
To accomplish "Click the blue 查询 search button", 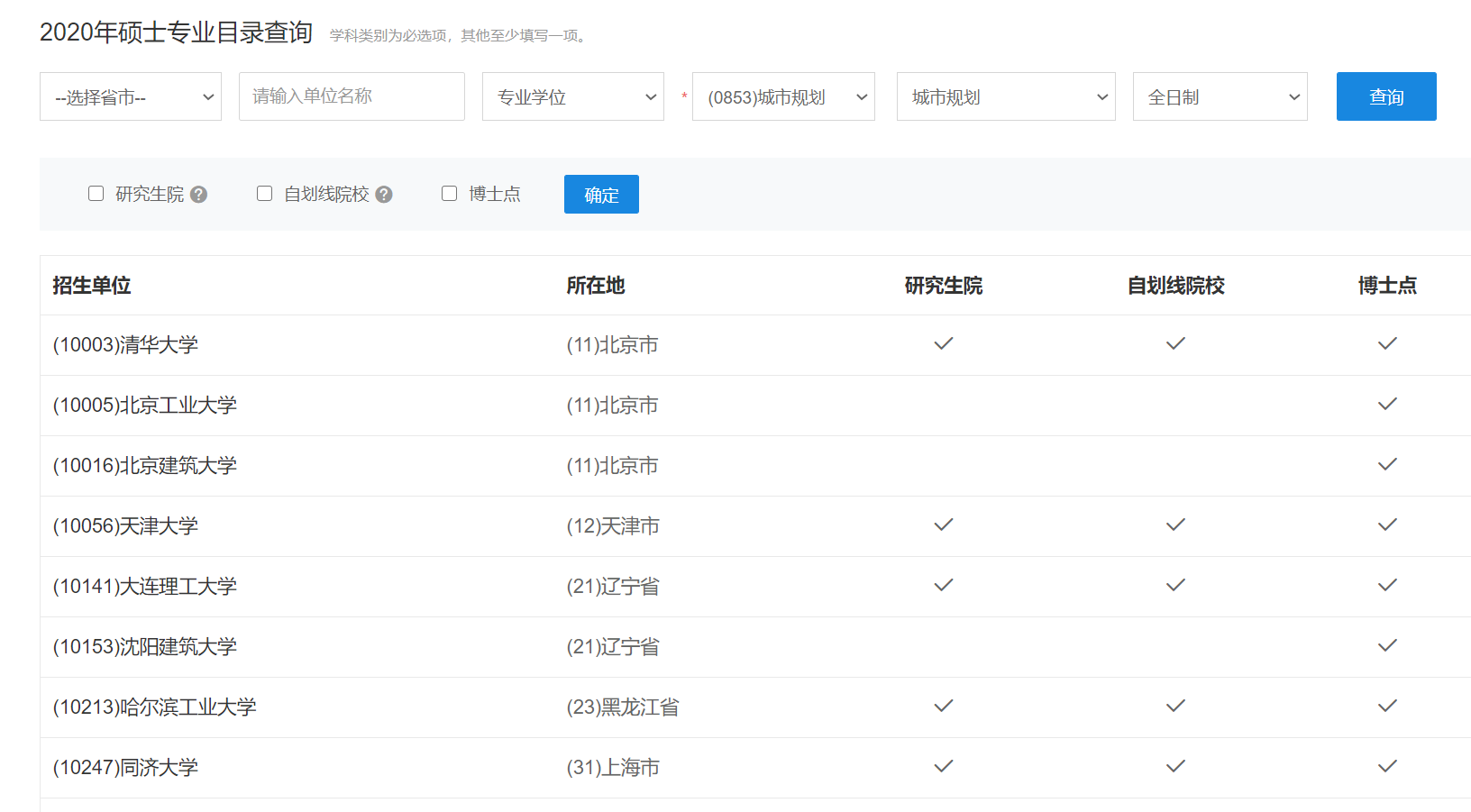I will 1385,96.
